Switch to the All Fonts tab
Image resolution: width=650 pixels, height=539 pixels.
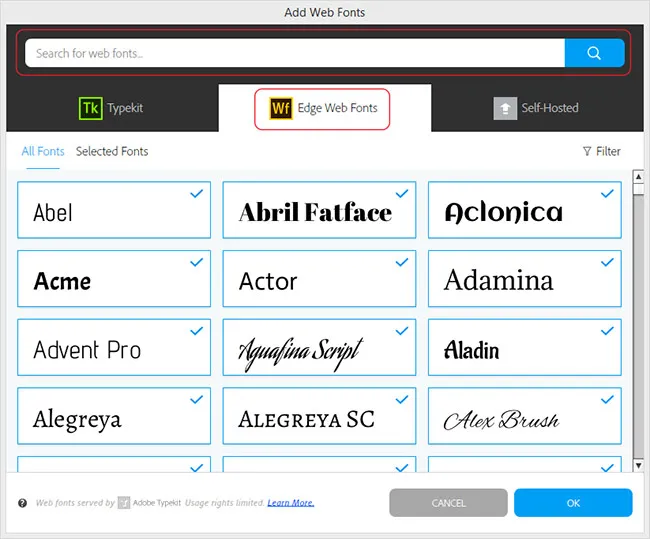tap(43, 152)
